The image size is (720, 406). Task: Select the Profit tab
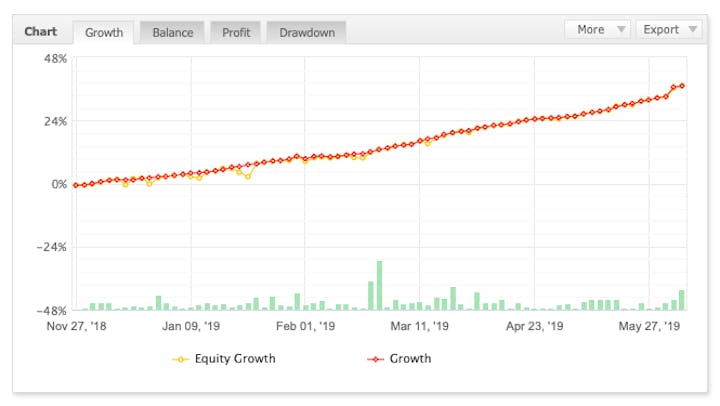click(x=236, y=33)
